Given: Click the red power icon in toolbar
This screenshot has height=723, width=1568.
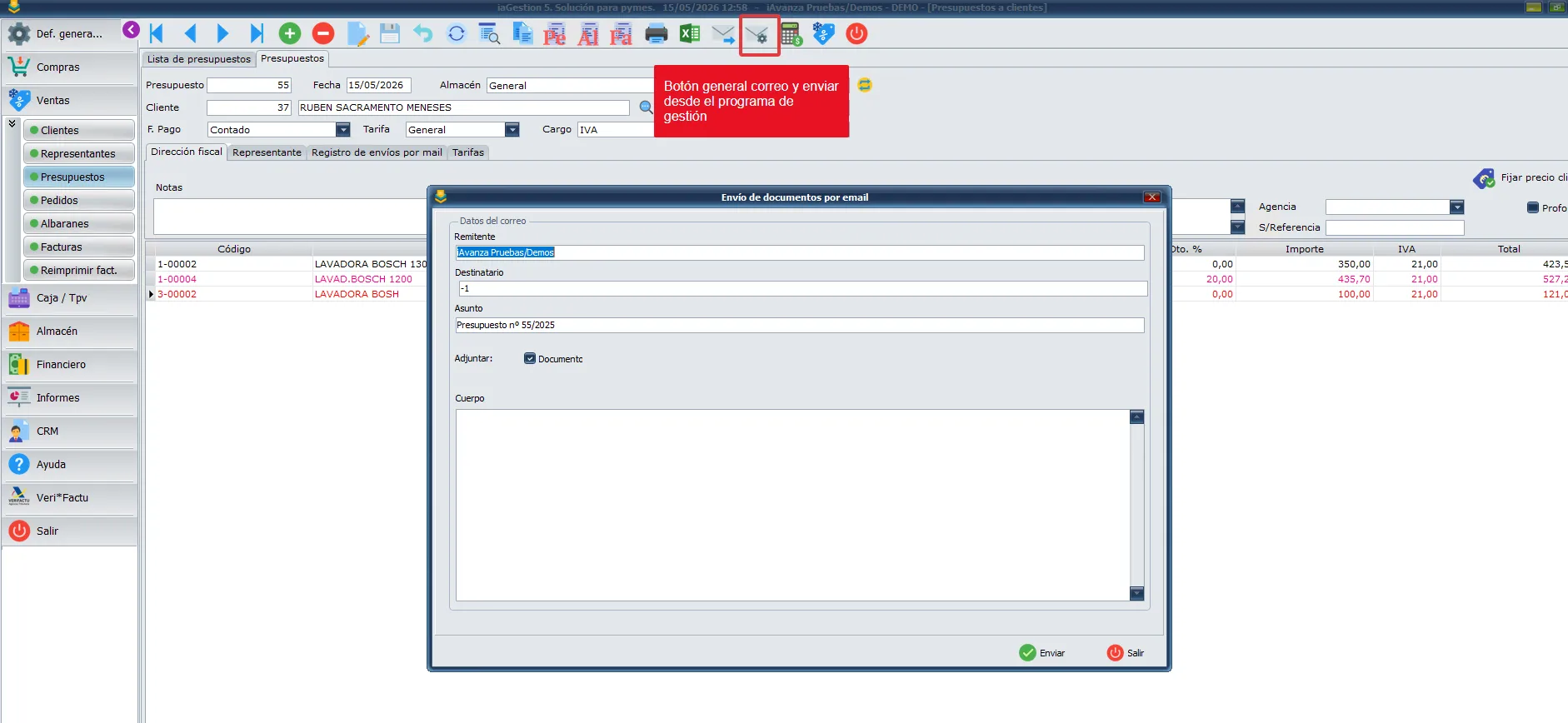Looking at the screenshot, I should point(856,33).
